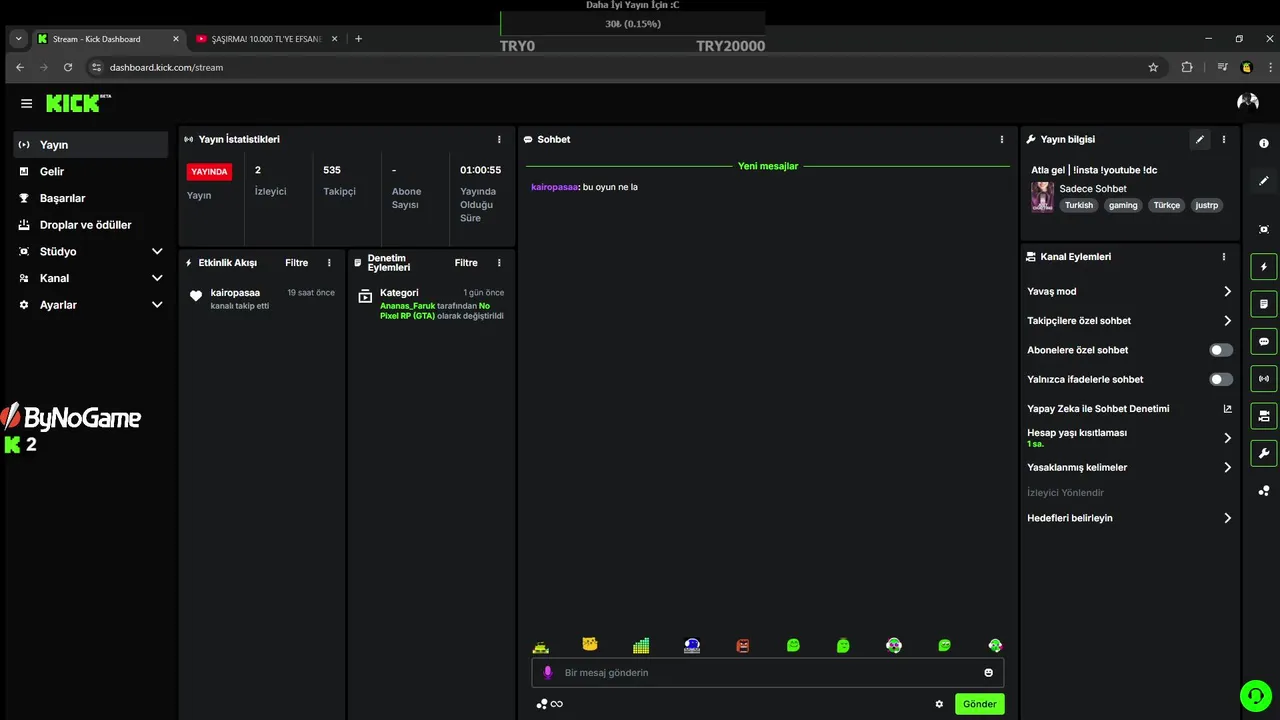This screenshot has width=1280, height=720.
Task: Insert the yellow cat emote
Action: click(x=590, y=645)
